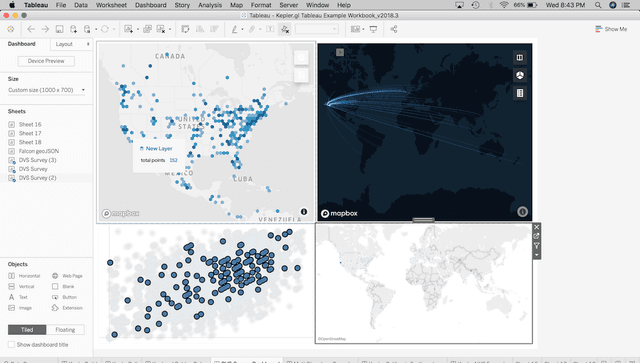Click the toolbar back arrow icon

point(31,29)
